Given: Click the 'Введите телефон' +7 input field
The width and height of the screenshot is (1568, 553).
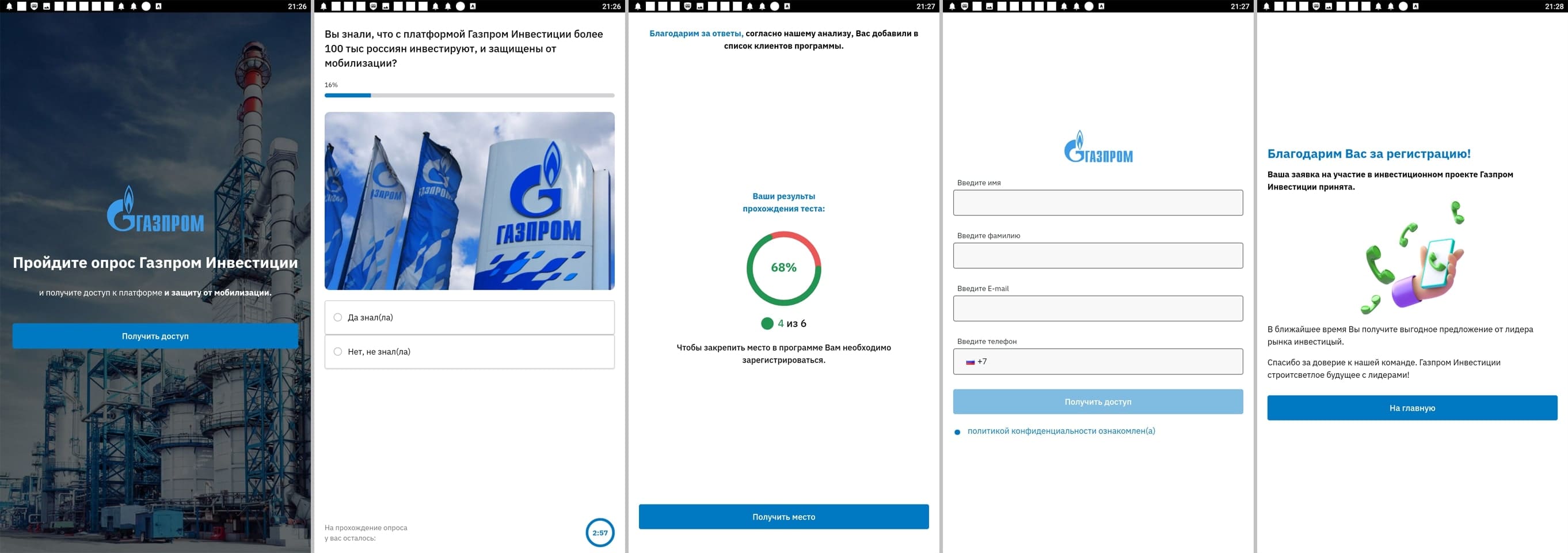Looking at the screenshot, I should click(1098, 362).
